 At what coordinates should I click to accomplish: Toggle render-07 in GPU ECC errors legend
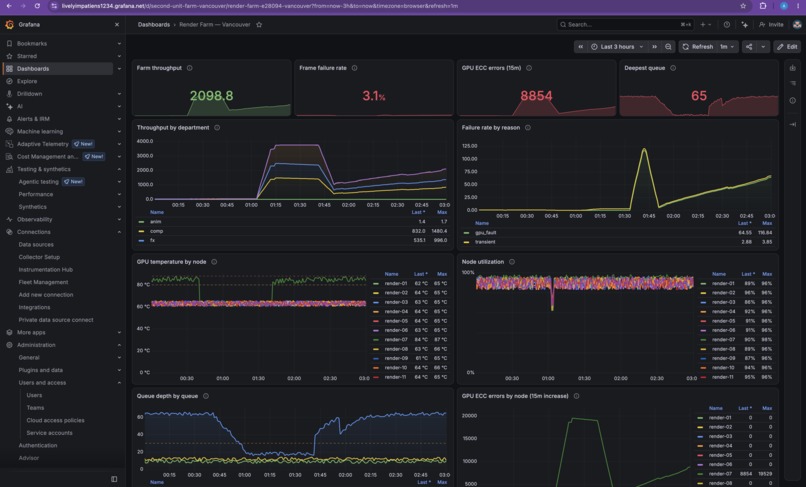pyautogui.click(x=720, y=474)
